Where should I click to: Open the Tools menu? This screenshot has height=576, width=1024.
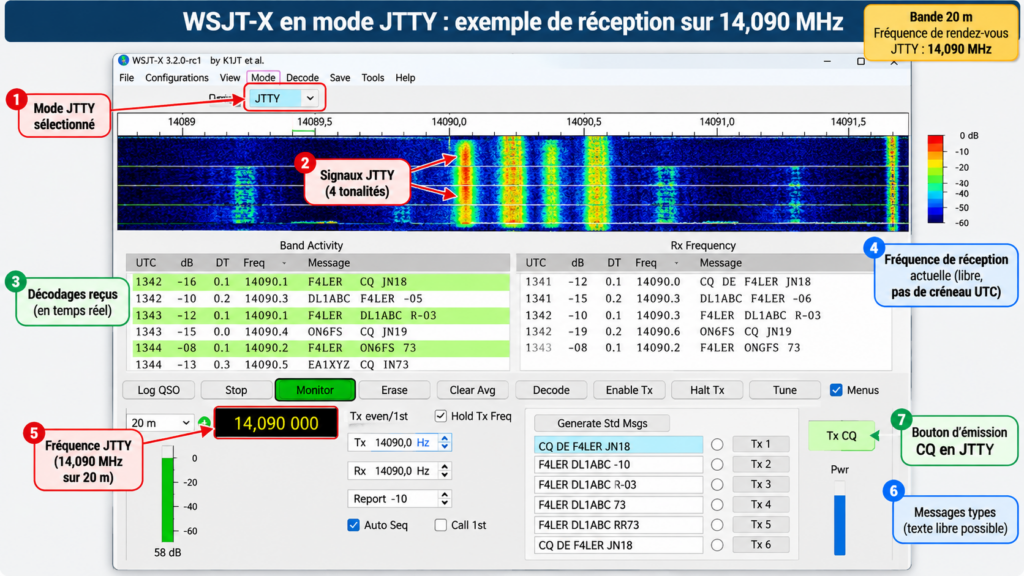373,78
